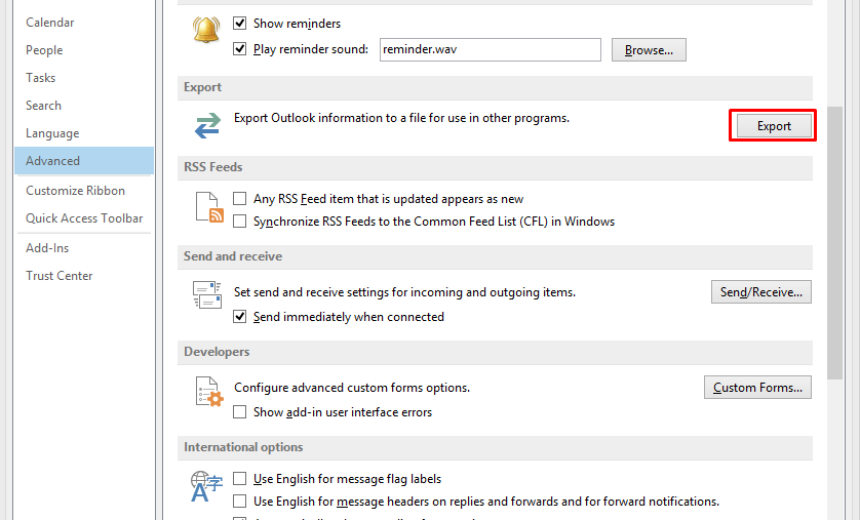This screenshot has height=520, width=860.
Task: Toggle Play reminder sound checkbox
Action: point(240,49)
